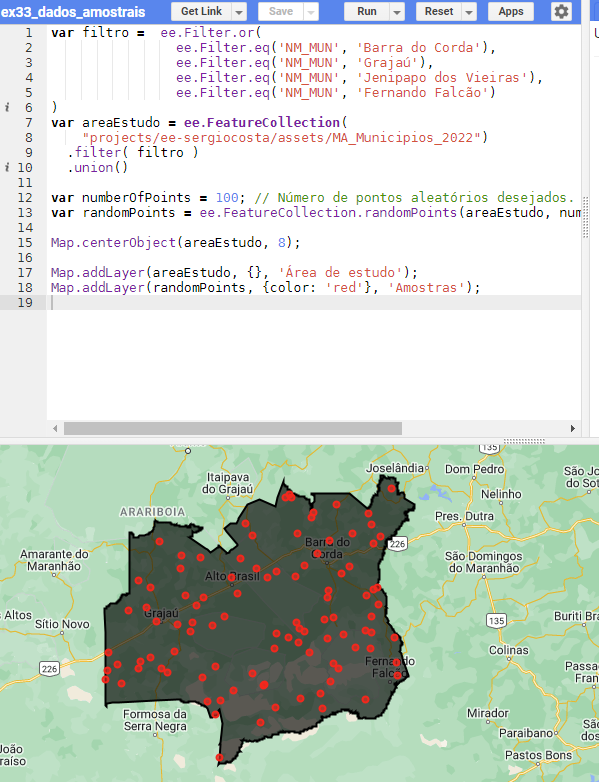The image size is (599, 782).
Task: Click the left scroll arrow of the code editor
Action: tap(55, 428)
